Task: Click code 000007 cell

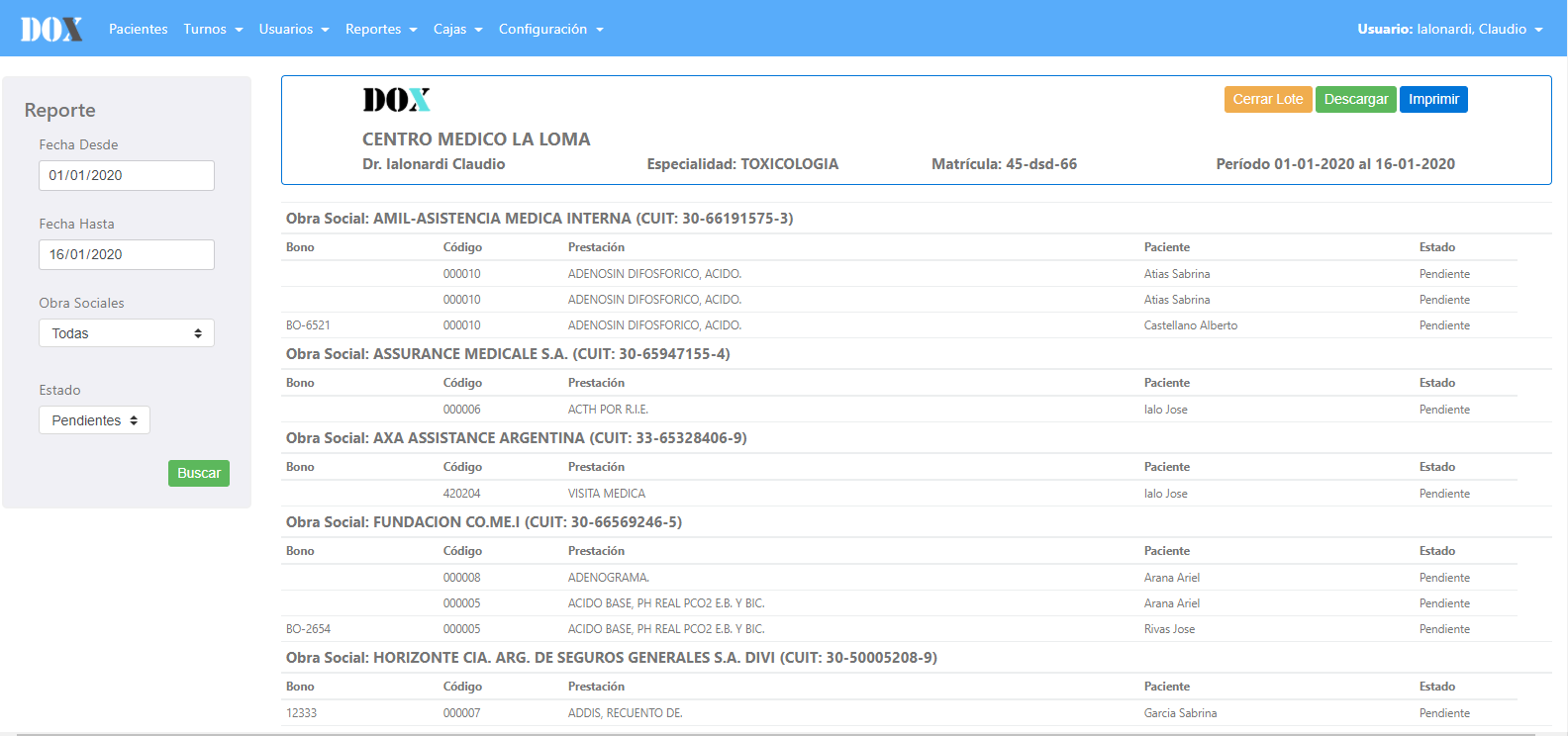Action: click(x=461, y=713)
